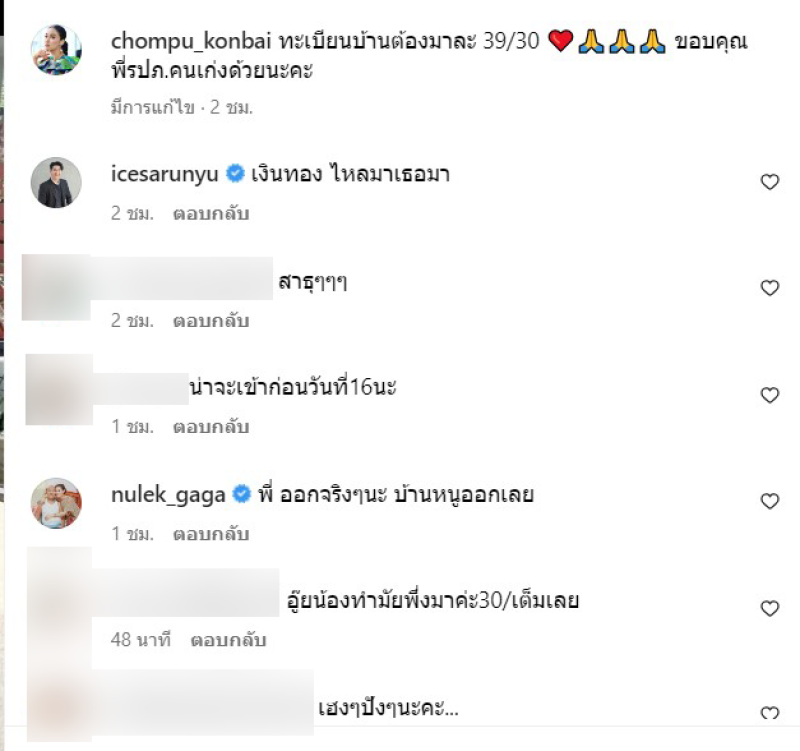Tap heart next to อุ๊ยน้องทำมัยพึ่งมาค่ะ30/เต็มเลย comment
The image size is (800, 751).
coord(769,608)
